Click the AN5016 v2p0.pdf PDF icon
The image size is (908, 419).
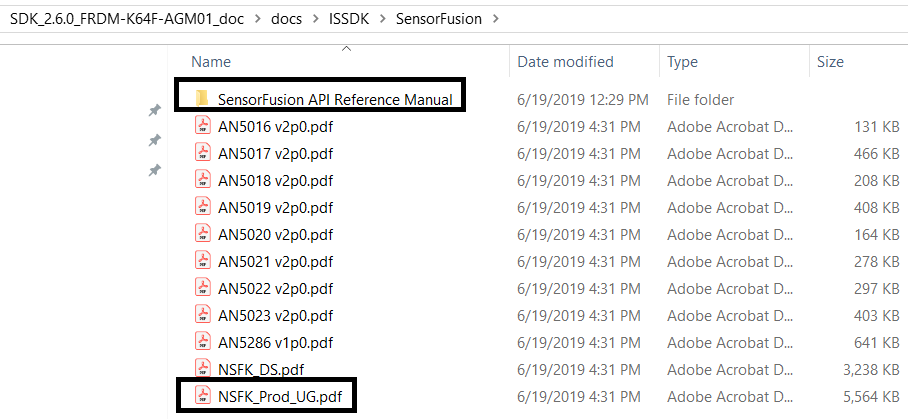(203, 126)
